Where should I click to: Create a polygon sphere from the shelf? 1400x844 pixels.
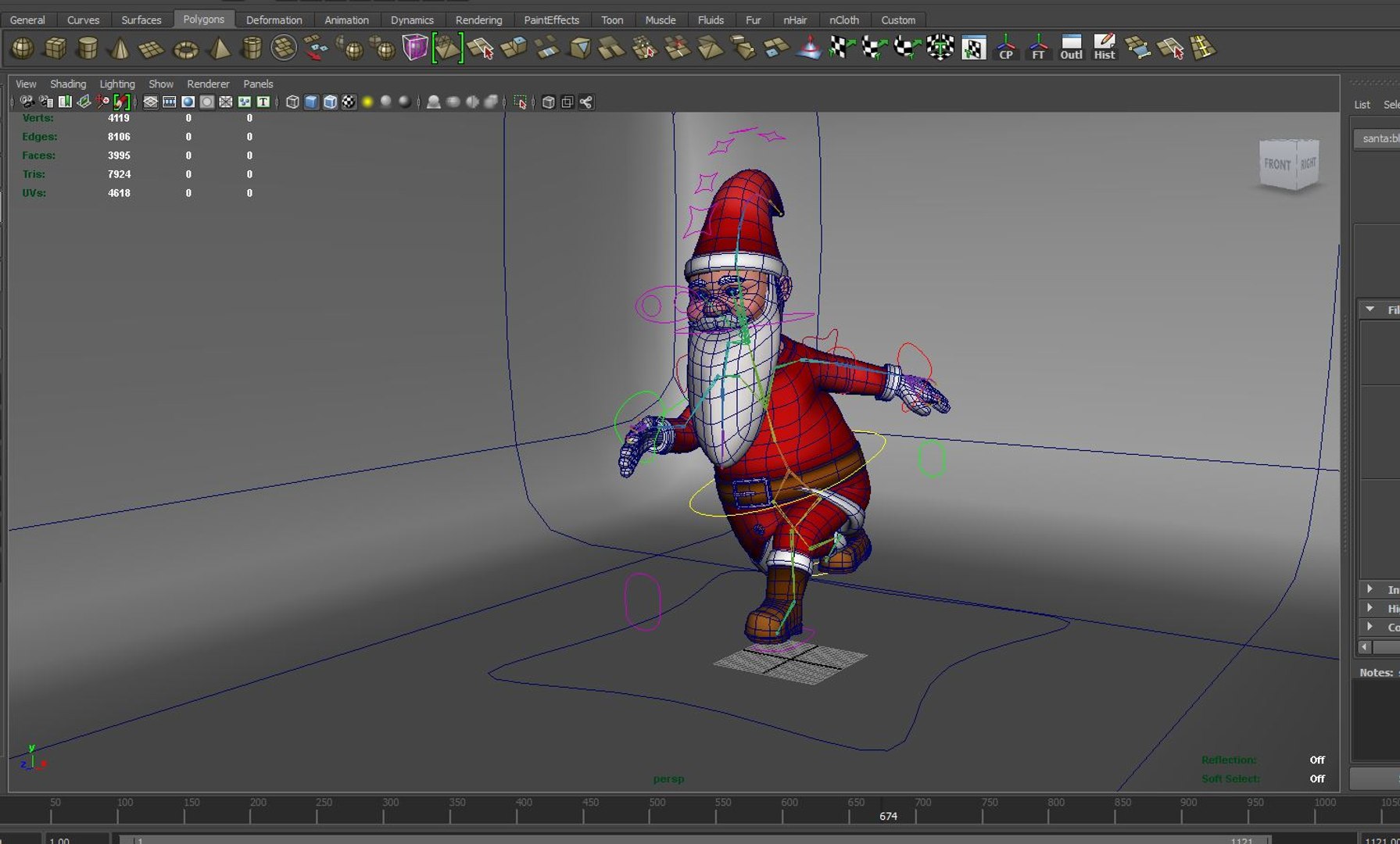coord(22,48)
